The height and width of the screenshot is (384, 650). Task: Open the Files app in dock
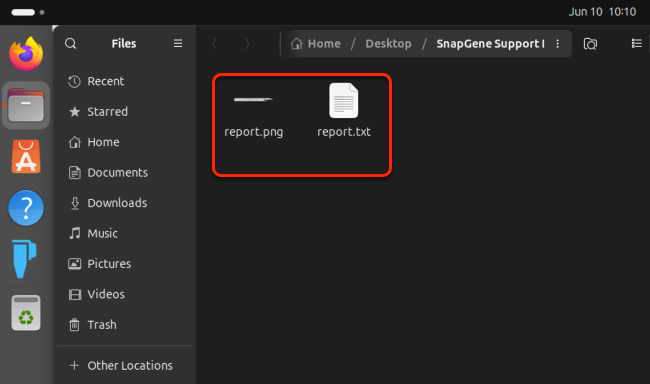(26, 105)
